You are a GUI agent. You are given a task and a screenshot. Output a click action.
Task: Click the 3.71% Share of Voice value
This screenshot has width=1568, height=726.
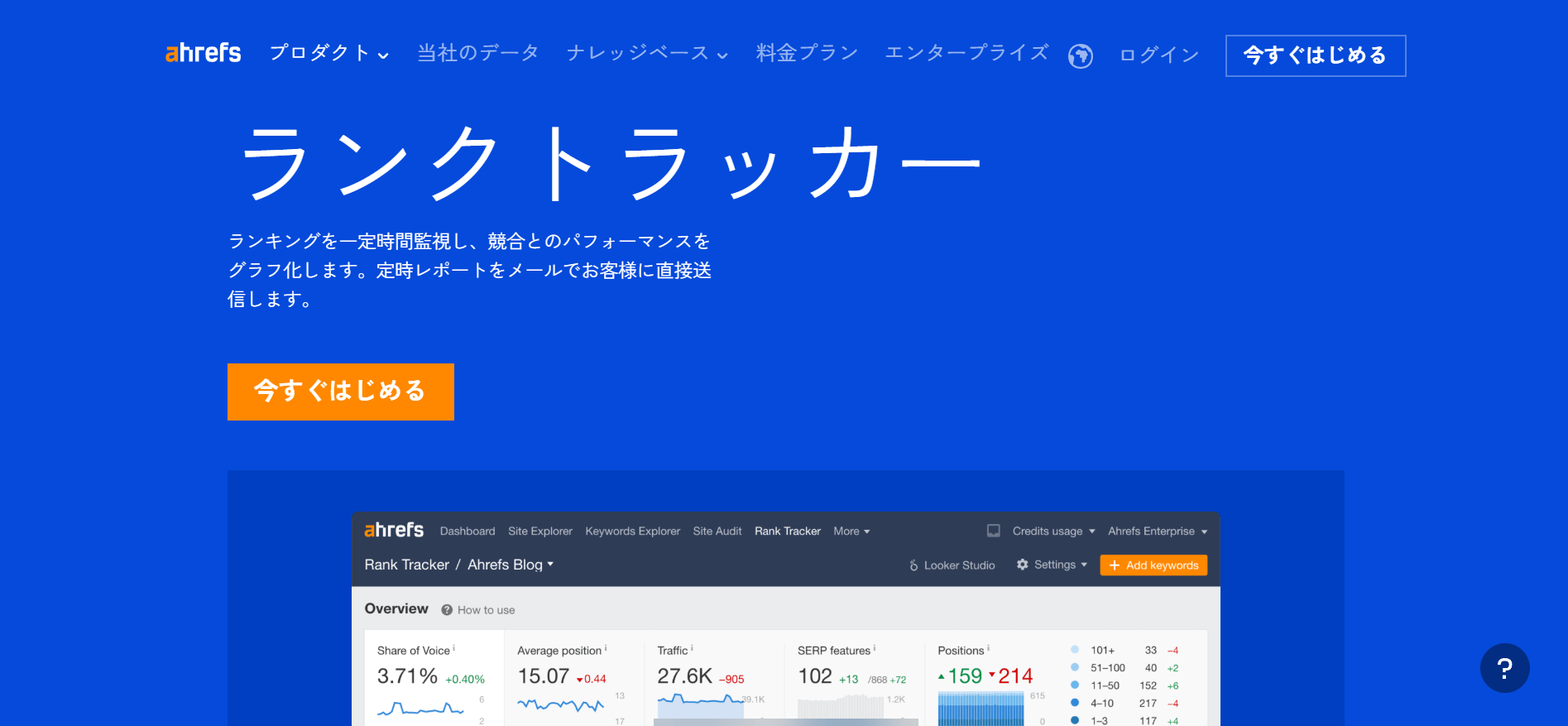tap(407, 676)
